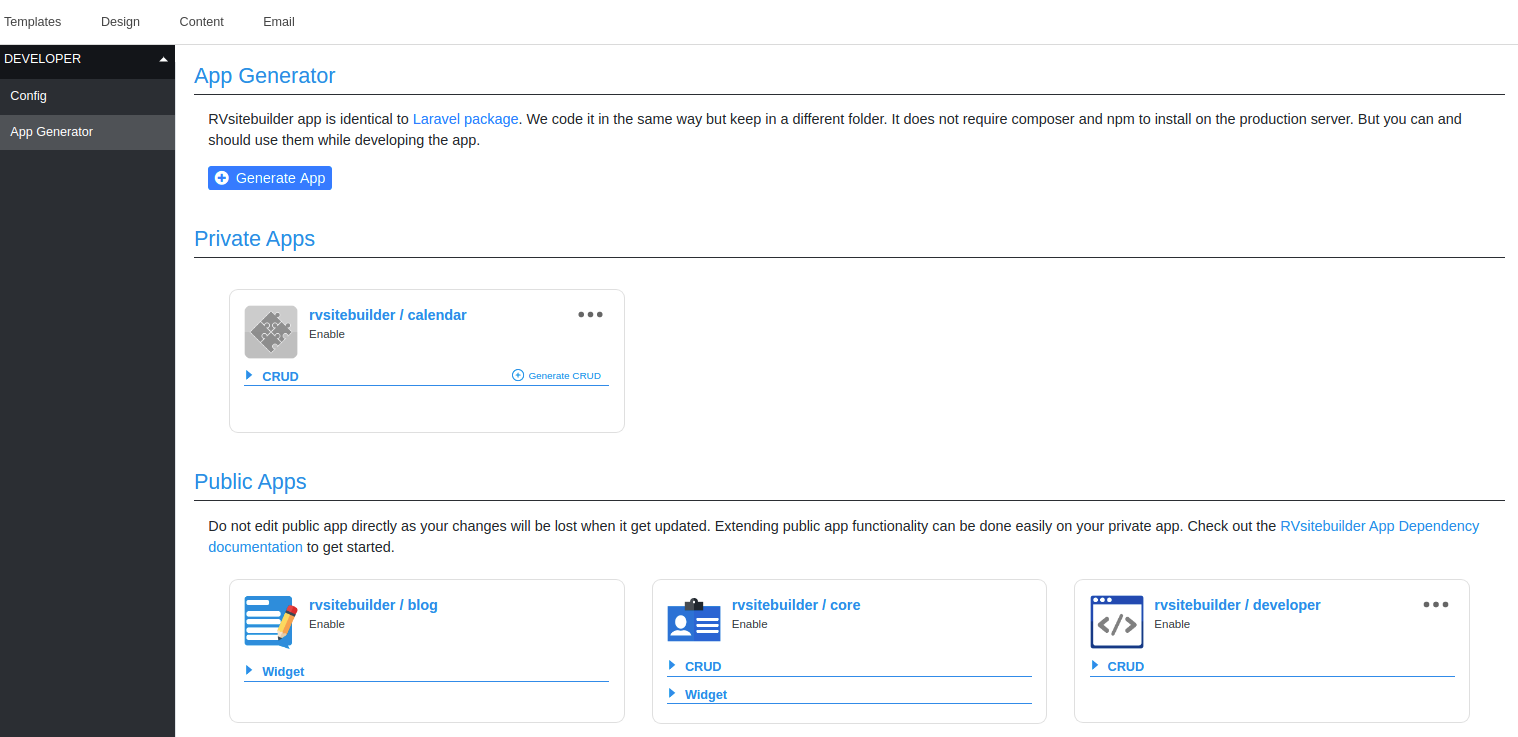Open RVsitebuilder App Dependency documentation link
This screenshot has height=737, width=1518.
click(1378, 526)
